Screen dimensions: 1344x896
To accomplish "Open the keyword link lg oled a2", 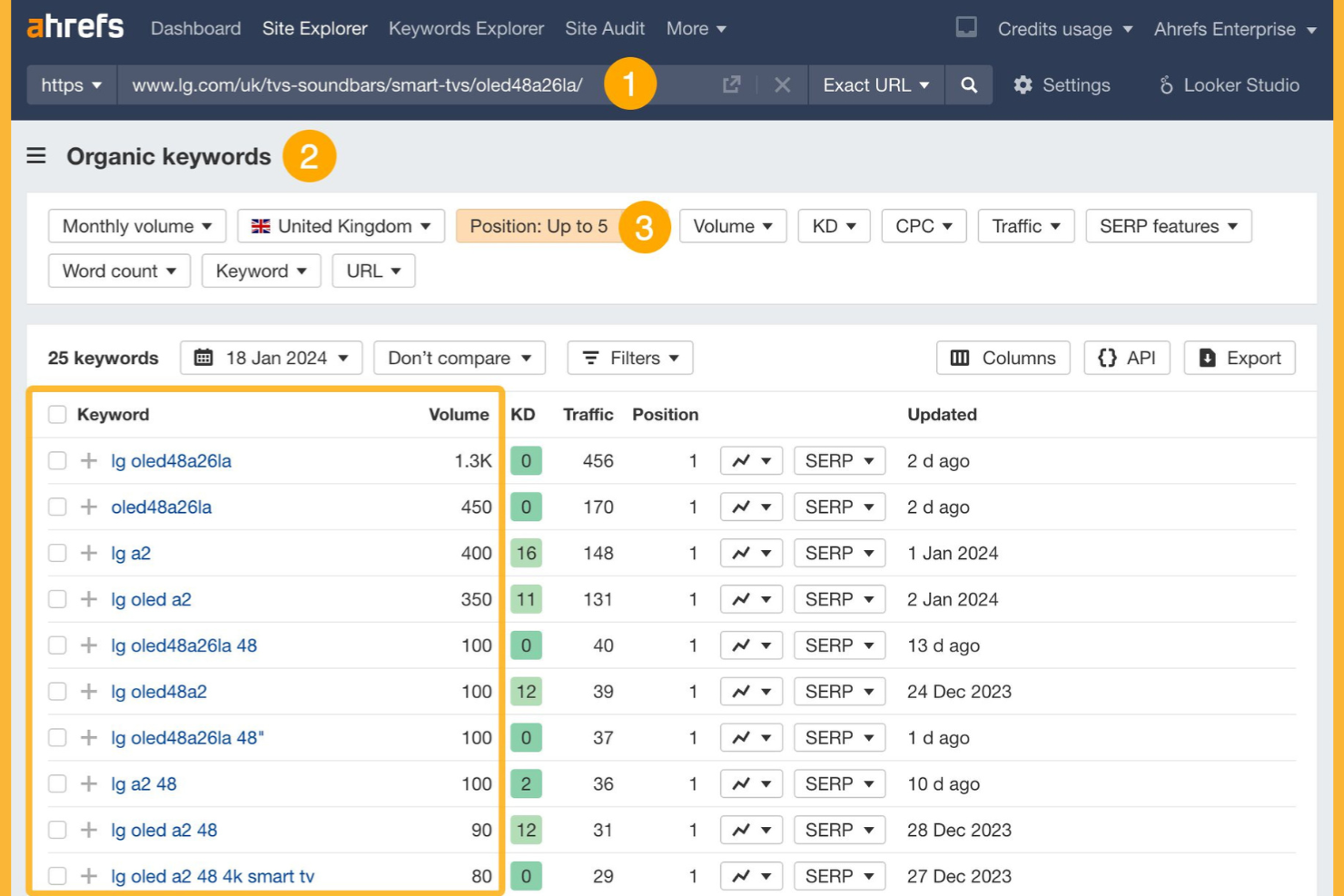I will click(x=152, y=599).
